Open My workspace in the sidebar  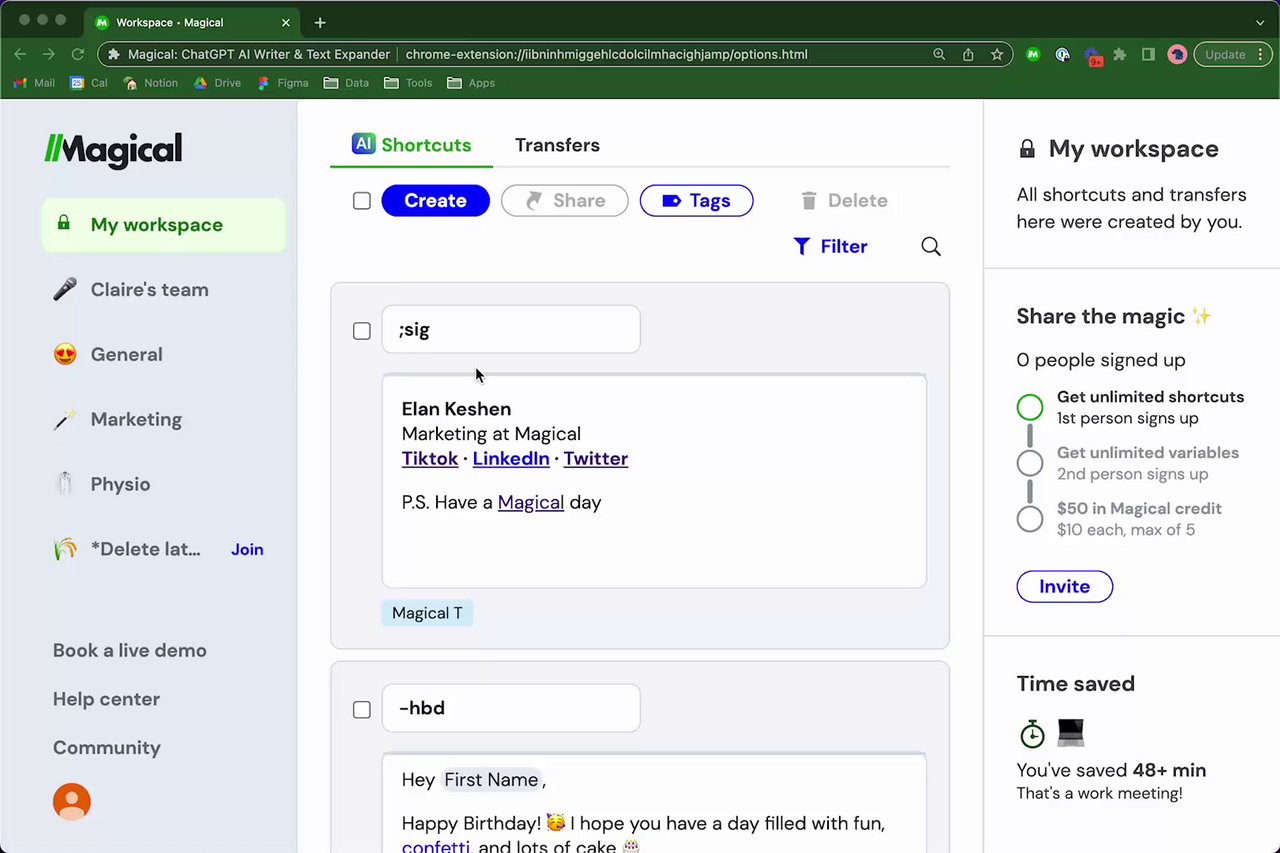[163, 225]
